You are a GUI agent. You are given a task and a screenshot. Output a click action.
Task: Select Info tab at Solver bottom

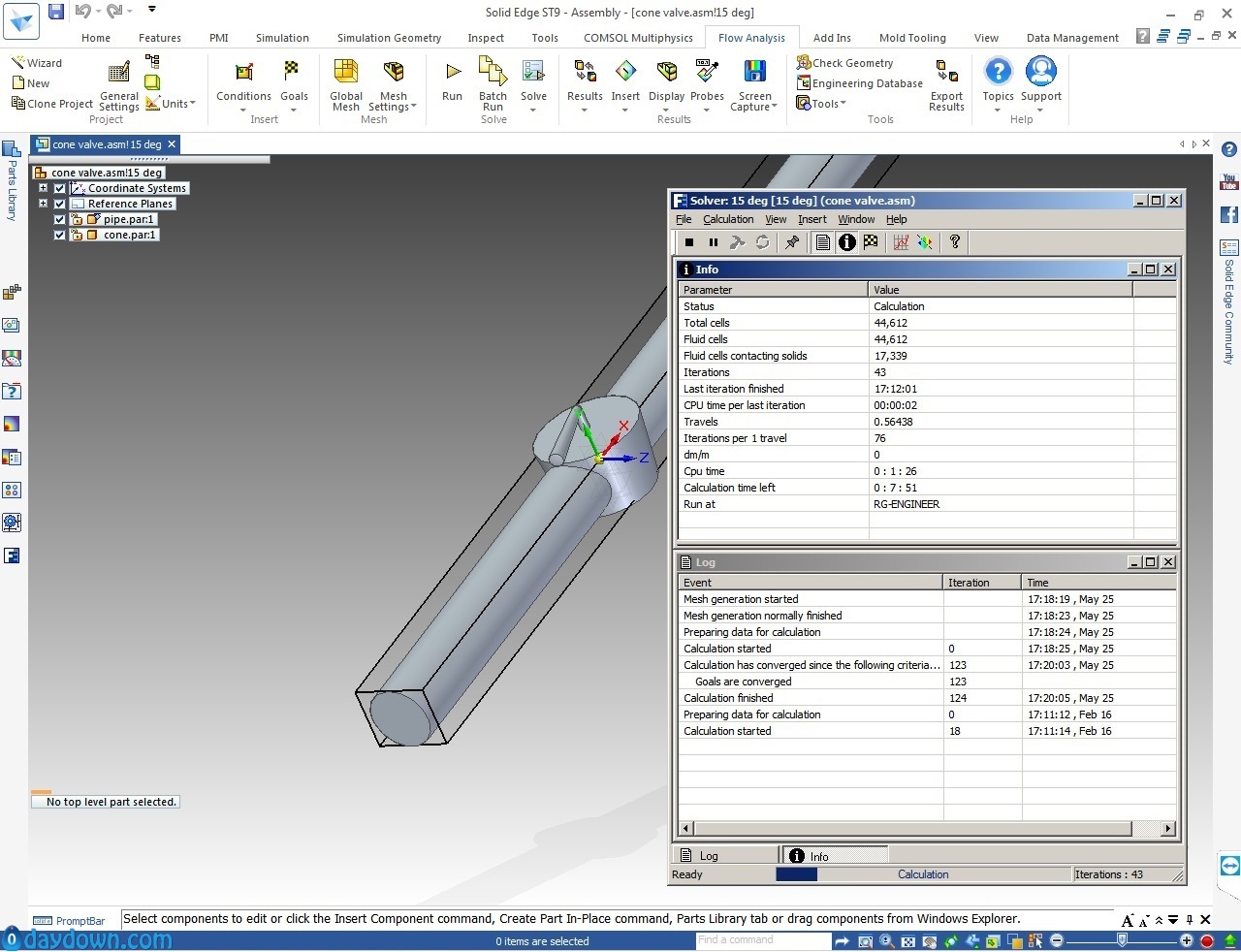(x=835, y=856)
